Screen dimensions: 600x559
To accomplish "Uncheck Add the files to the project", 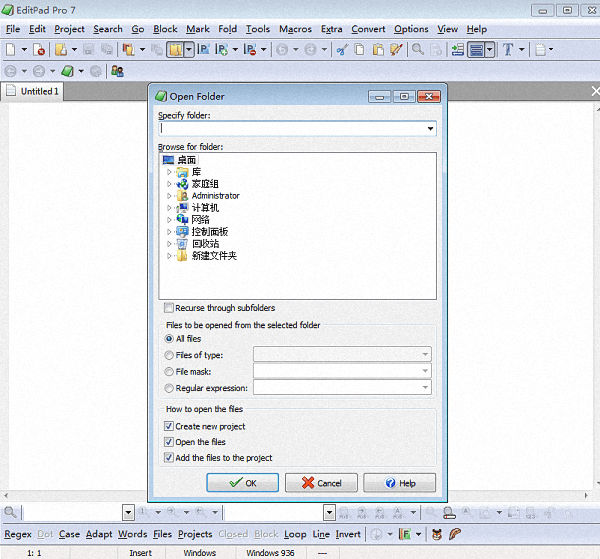I will [169, 458].
